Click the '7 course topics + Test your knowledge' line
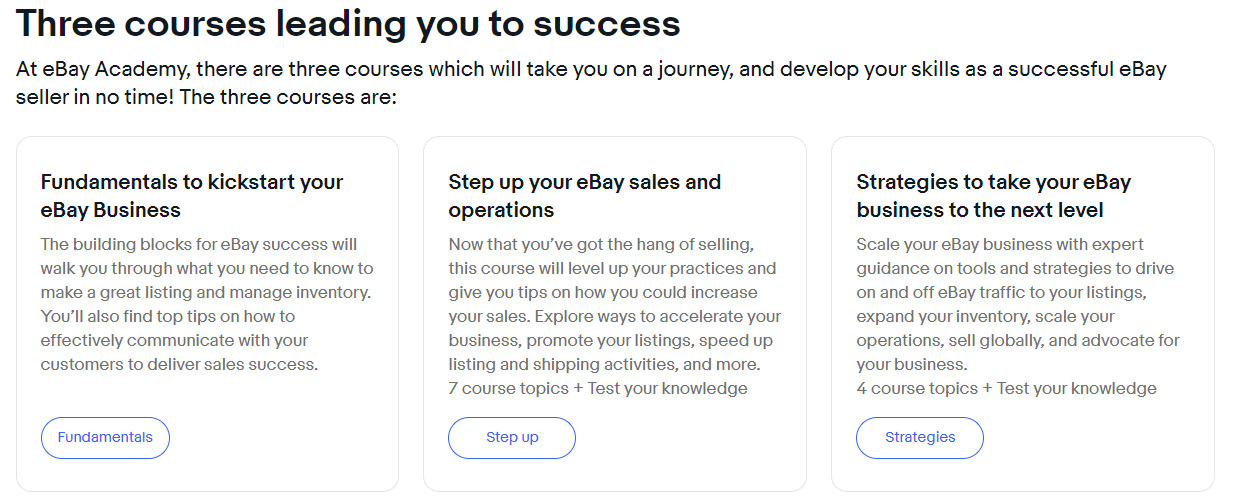The width and height of the screenshot is (1235, 502). [x=598, y=388]
